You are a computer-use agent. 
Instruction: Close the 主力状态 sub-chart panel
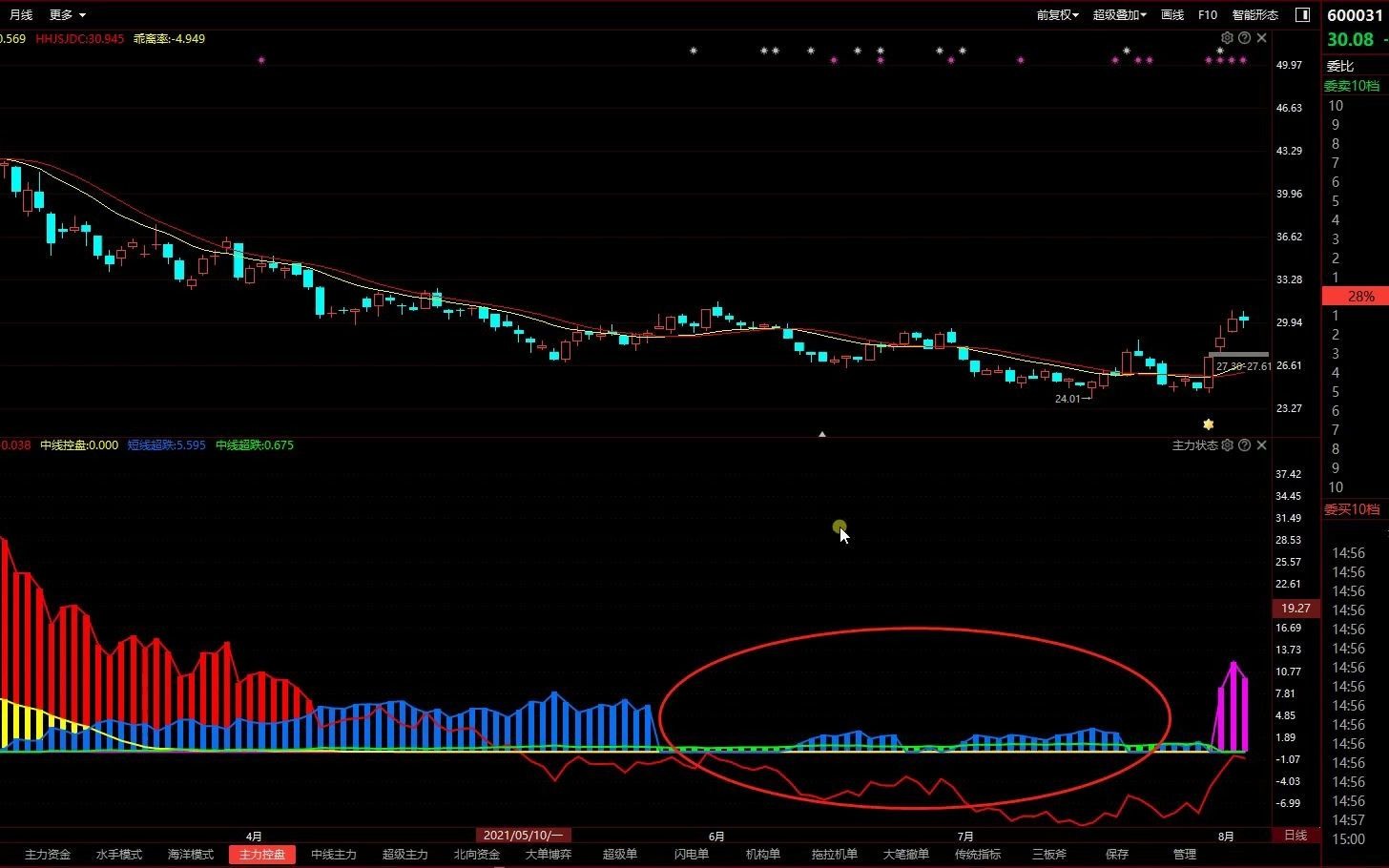(x=1261, y=445)
